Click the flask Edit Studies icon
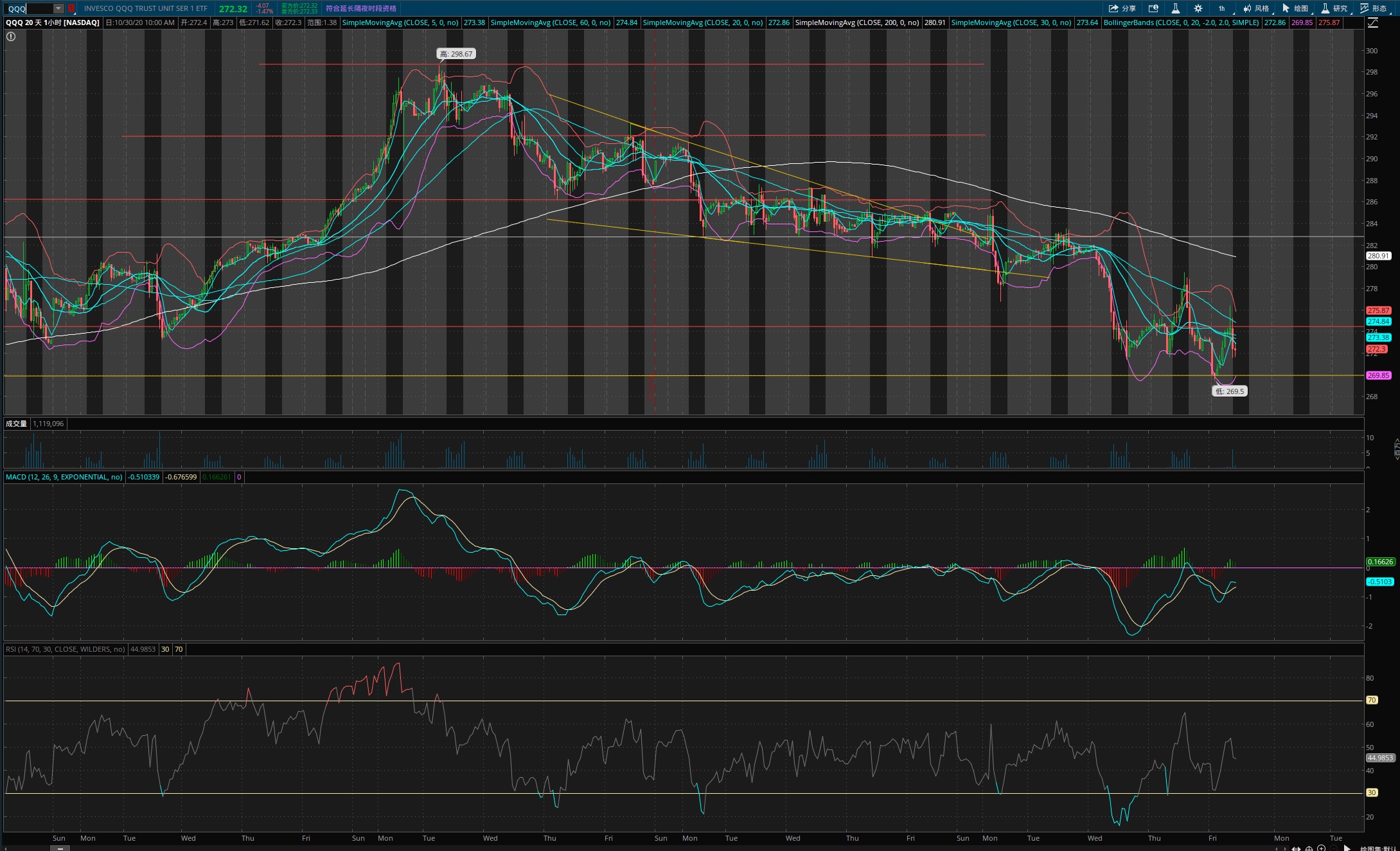The height and width of the screenshot is (851, 1400). (1175, 8)
